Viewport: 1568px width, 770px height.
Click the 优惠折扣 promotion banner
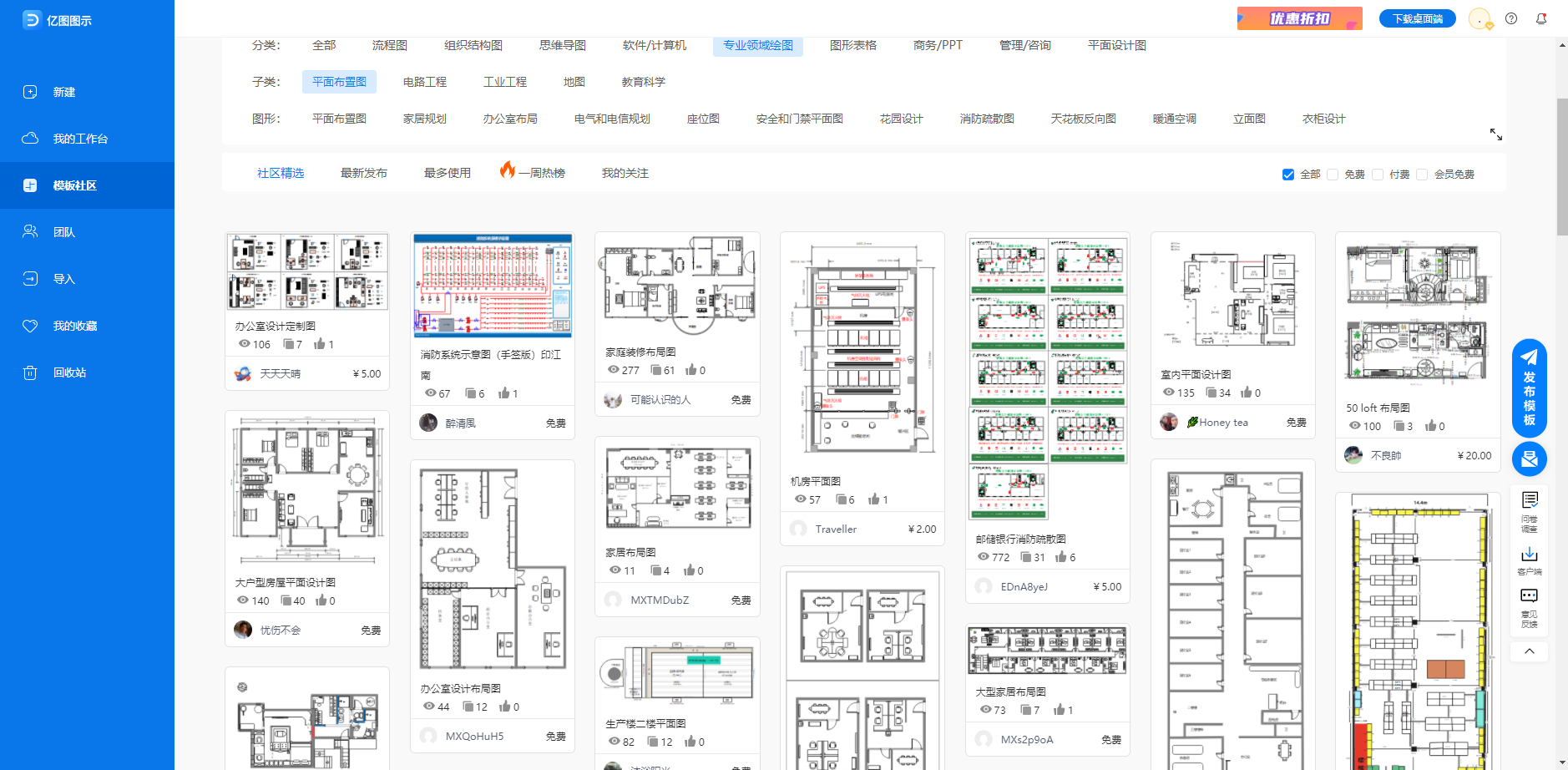1300,18
